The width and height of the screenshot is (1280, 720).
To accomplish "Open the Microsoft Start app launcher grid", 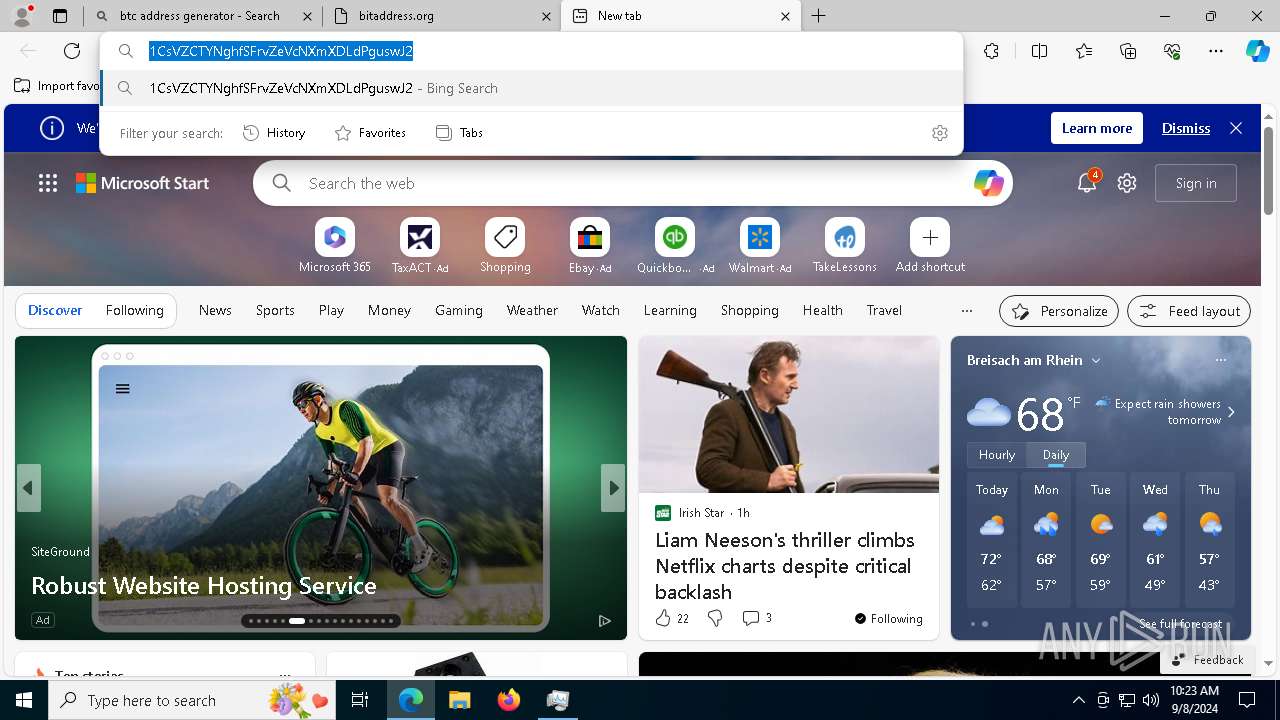I will pos(48,183).
